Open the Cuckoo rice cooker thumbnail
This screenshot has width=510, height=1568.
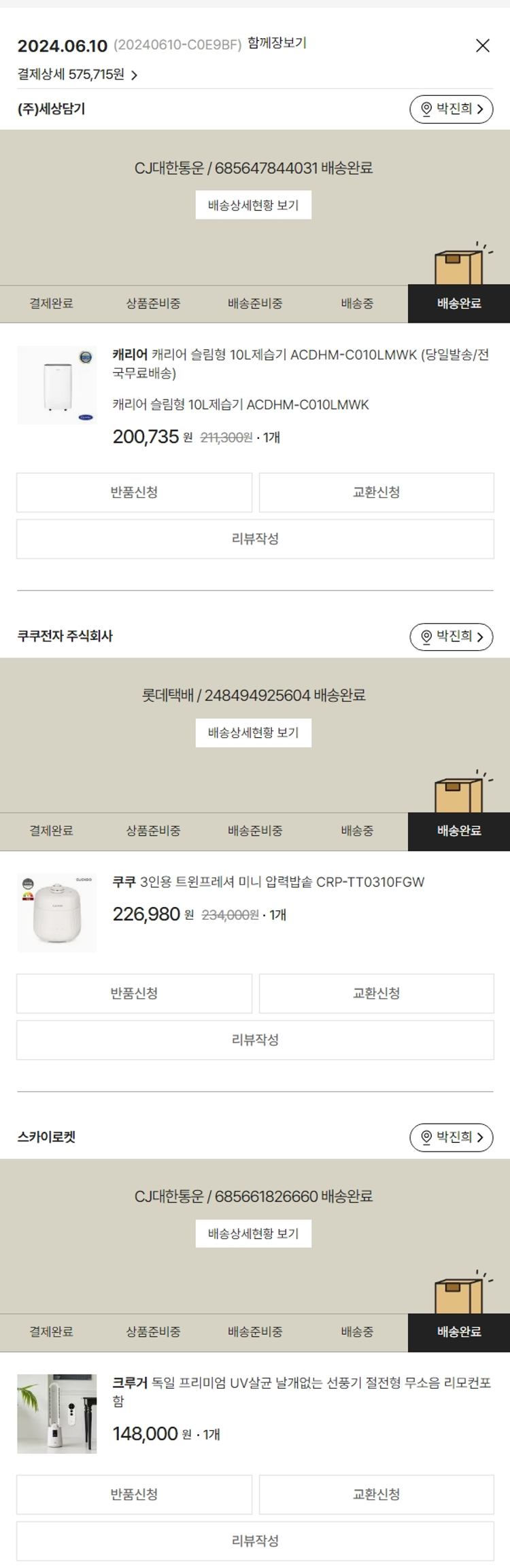57,912
